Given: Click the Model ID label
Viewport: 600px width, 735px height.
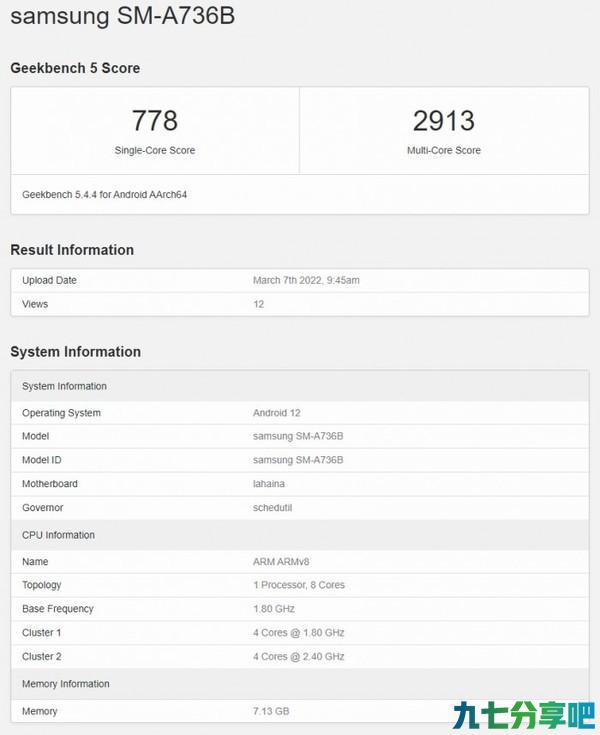Looking at the screenshot, I should [42, 460].
